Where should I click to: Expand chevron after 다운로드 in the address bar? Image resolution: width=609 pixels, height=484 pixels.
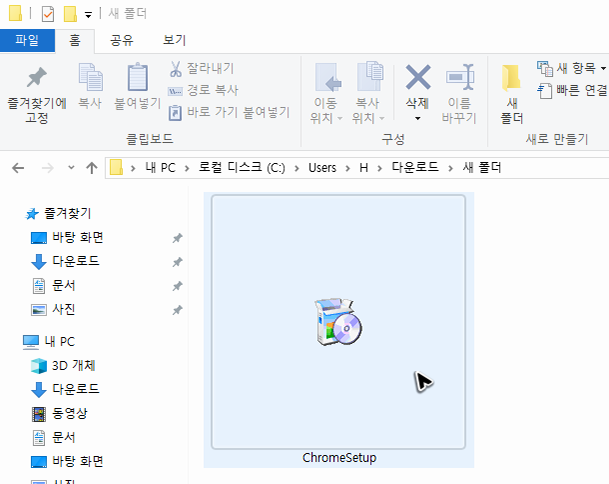pos(451,168)
